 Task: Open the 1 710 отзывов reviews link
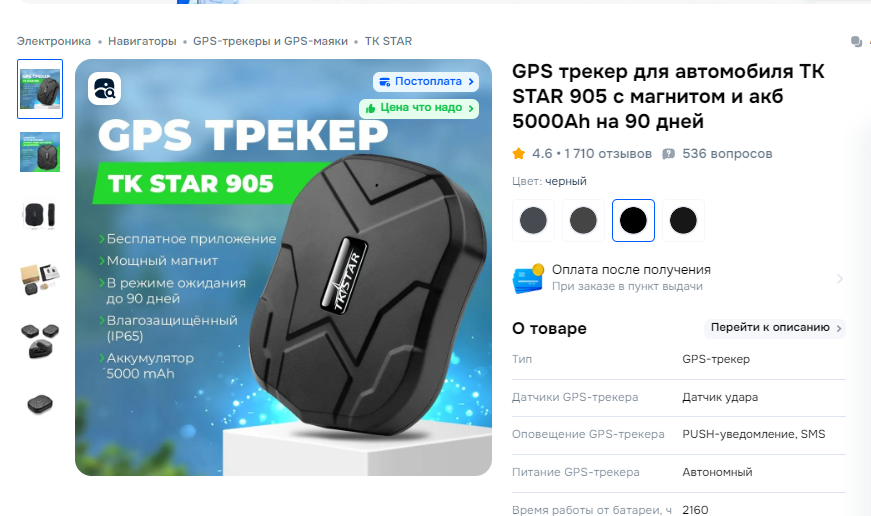(608, 154)
